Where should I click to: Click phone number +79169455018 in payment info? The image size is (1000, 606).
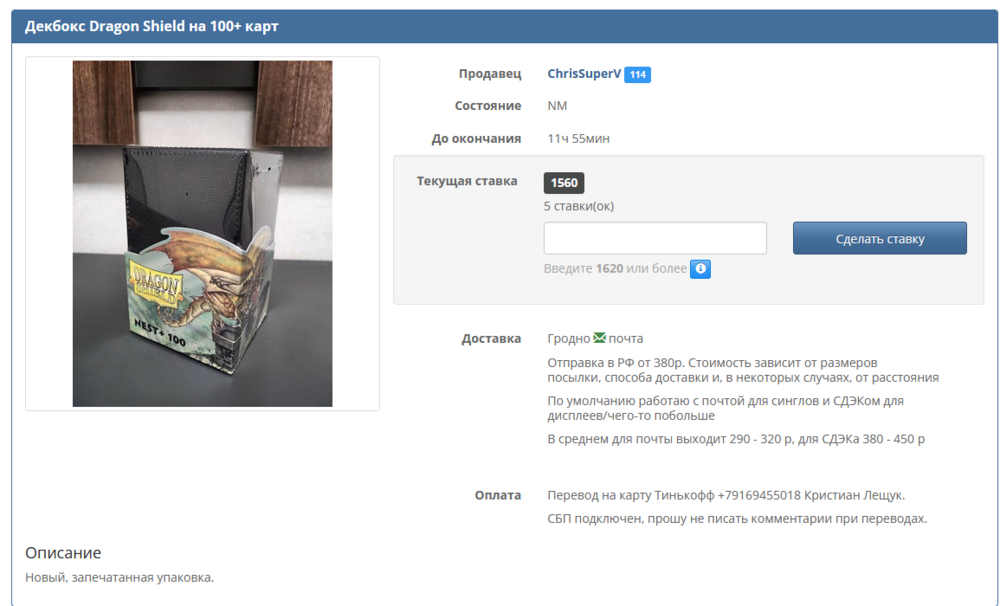(x=759, y=495)
